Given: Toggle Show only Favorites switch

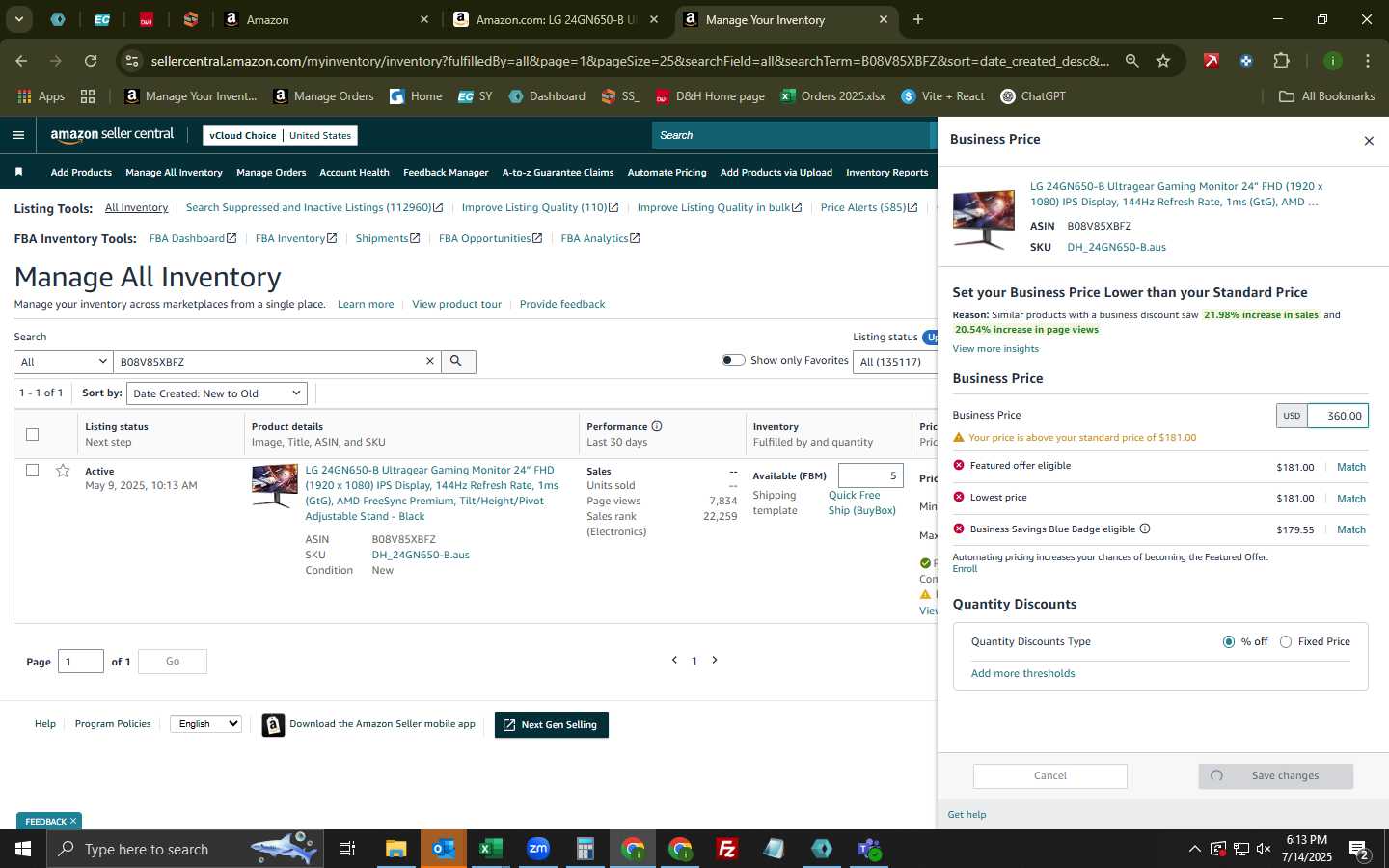Looking at the screenshot, I should pyautogui.click(x=733, y=360).
